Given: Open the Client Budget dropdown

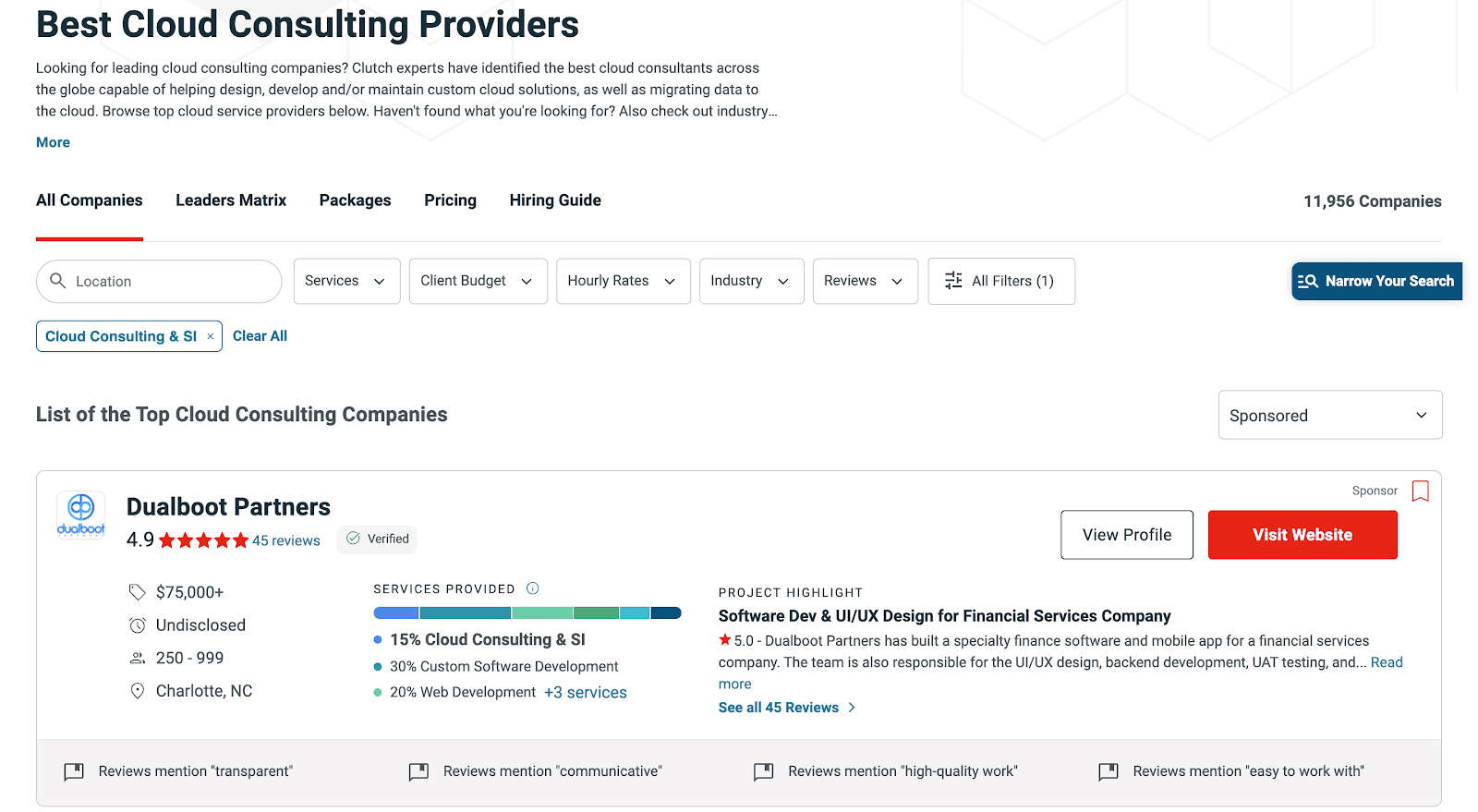Looking at the screenshot, I should pyautogui.click(x=478, y=281).
